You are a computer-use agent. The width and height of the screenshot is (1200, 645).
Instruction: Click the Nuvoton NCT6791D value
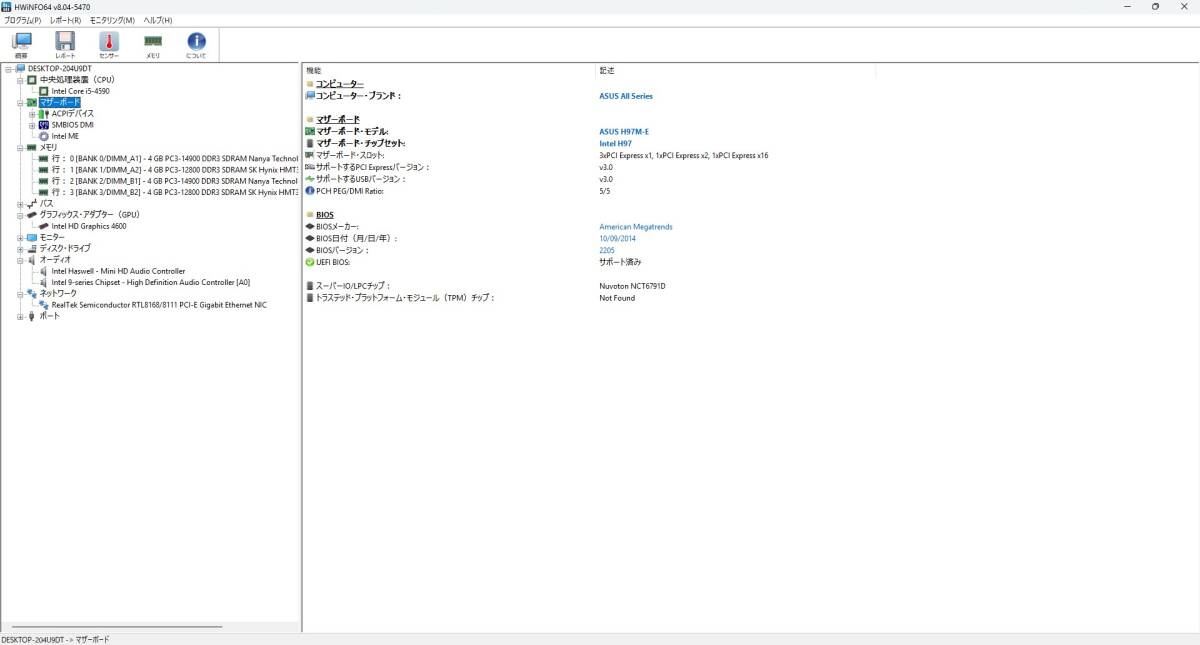[x=632, y=286]
